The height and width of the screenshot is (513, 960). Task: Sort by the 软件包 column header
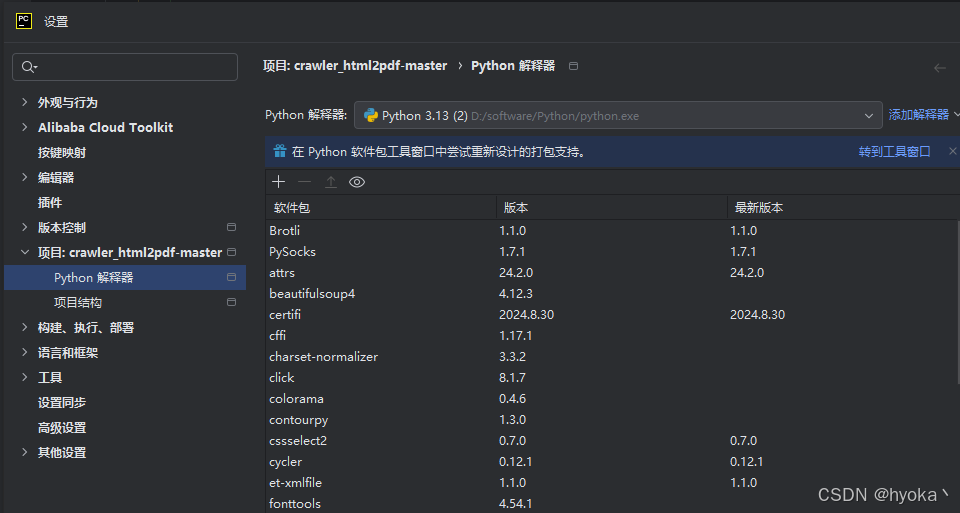click(x=381, y=208)
